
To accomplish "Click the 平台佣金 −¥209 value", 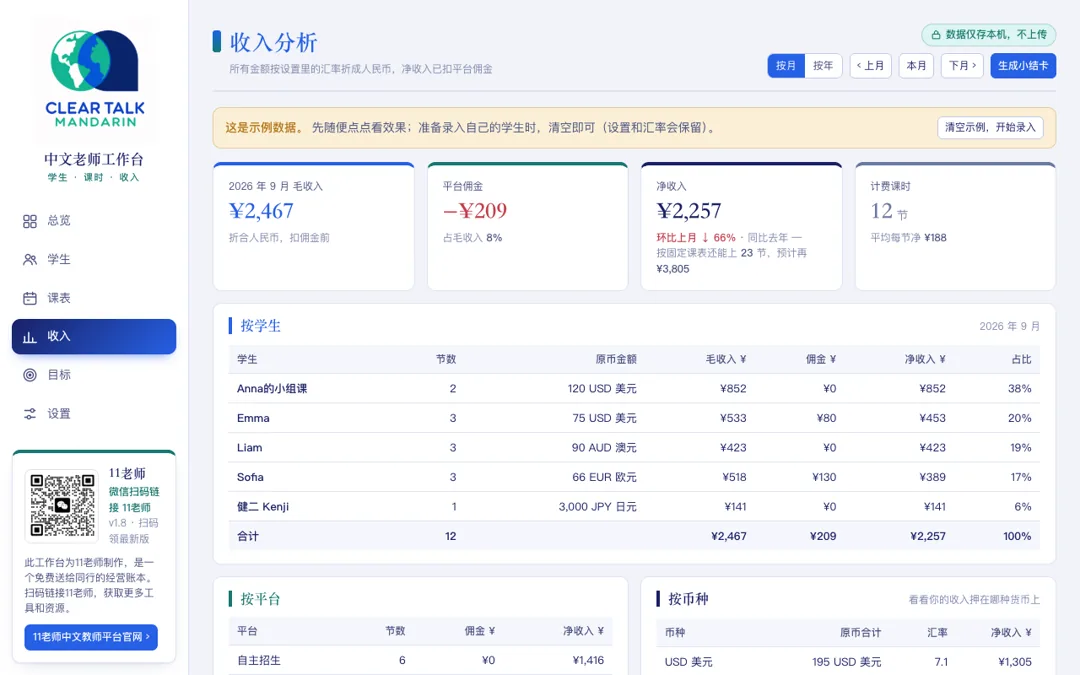I will click(x=475, y=211).
